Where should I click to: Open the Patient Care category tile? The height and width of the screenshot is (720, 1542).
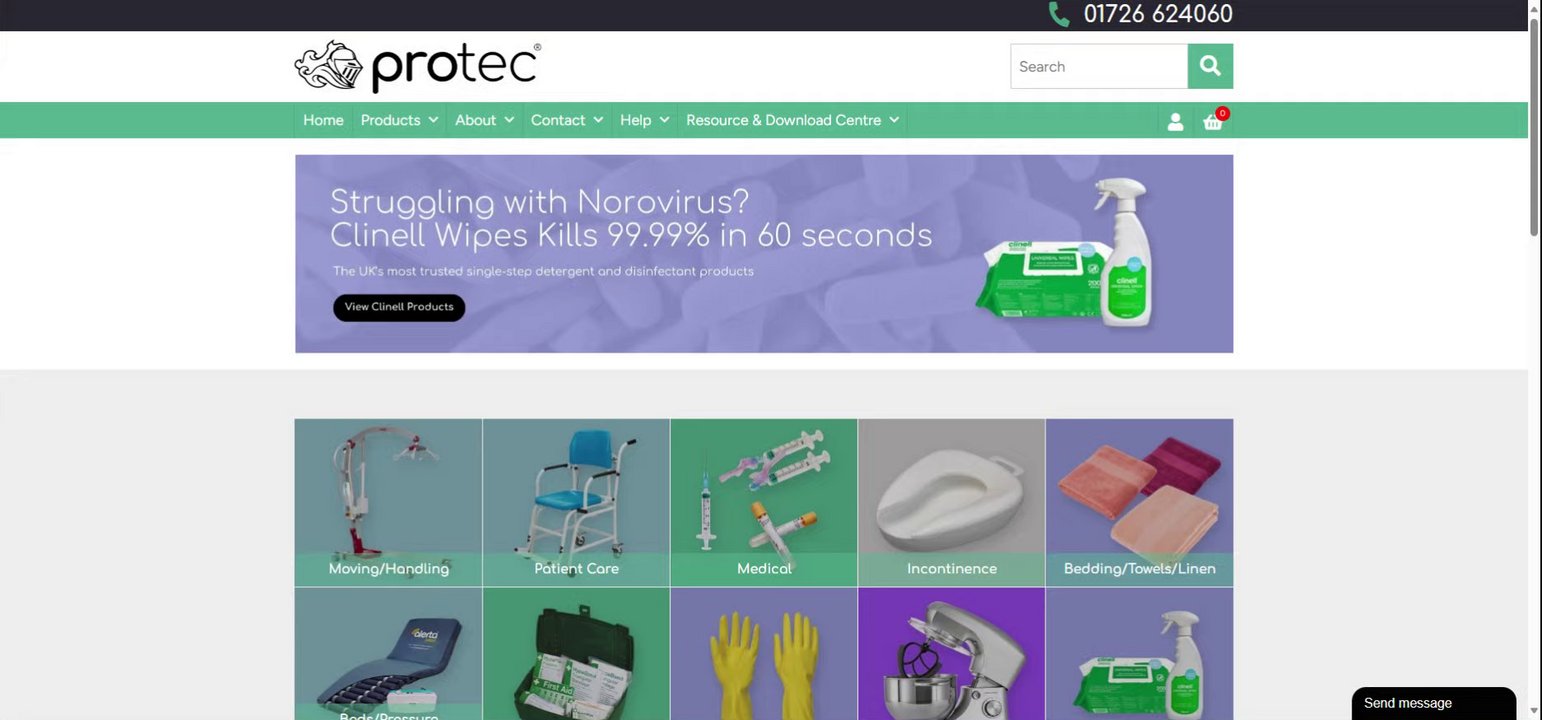coord(576,502)
